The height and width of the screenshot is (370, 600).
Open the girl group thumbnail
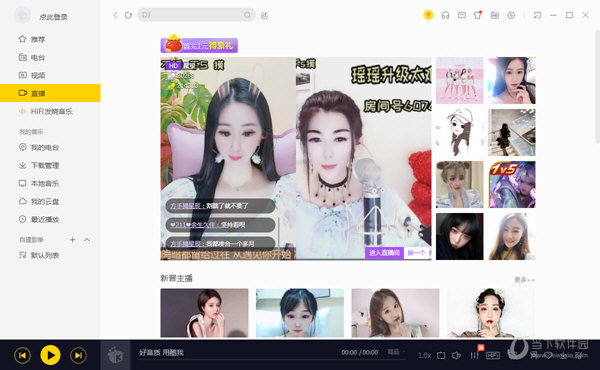[x=460, y=80]
